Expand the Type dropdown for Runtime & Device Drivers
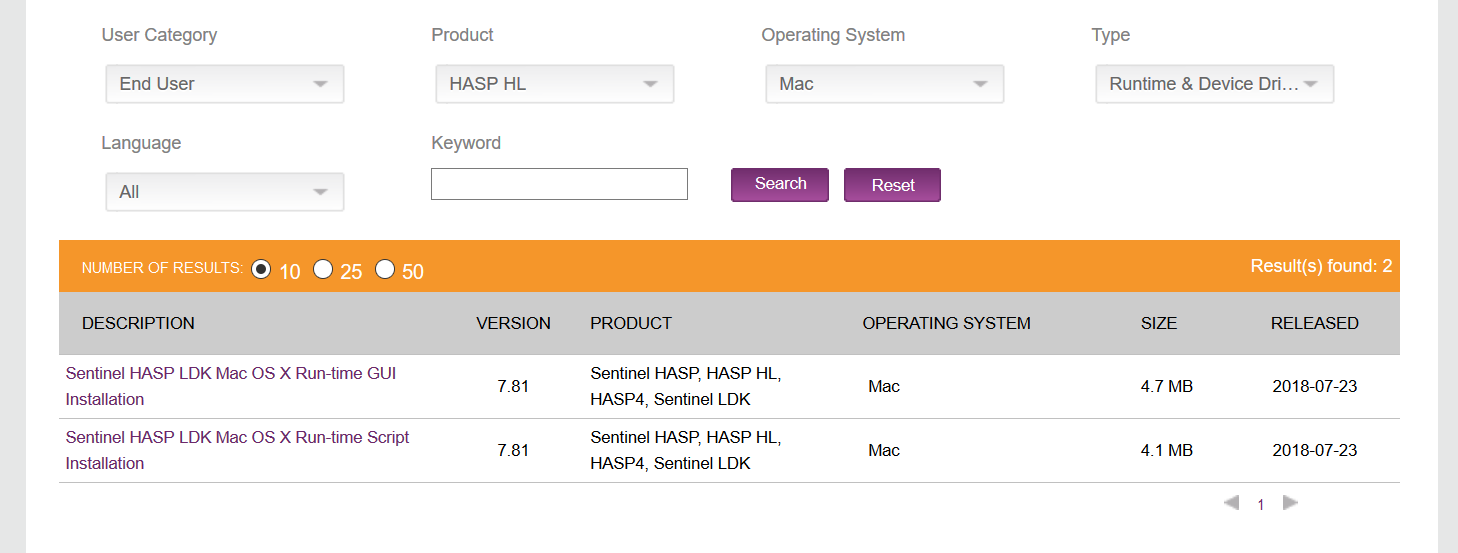The height and width of the screenshot is (553, 1458). pyautogui.click(x=1214, y=84)
